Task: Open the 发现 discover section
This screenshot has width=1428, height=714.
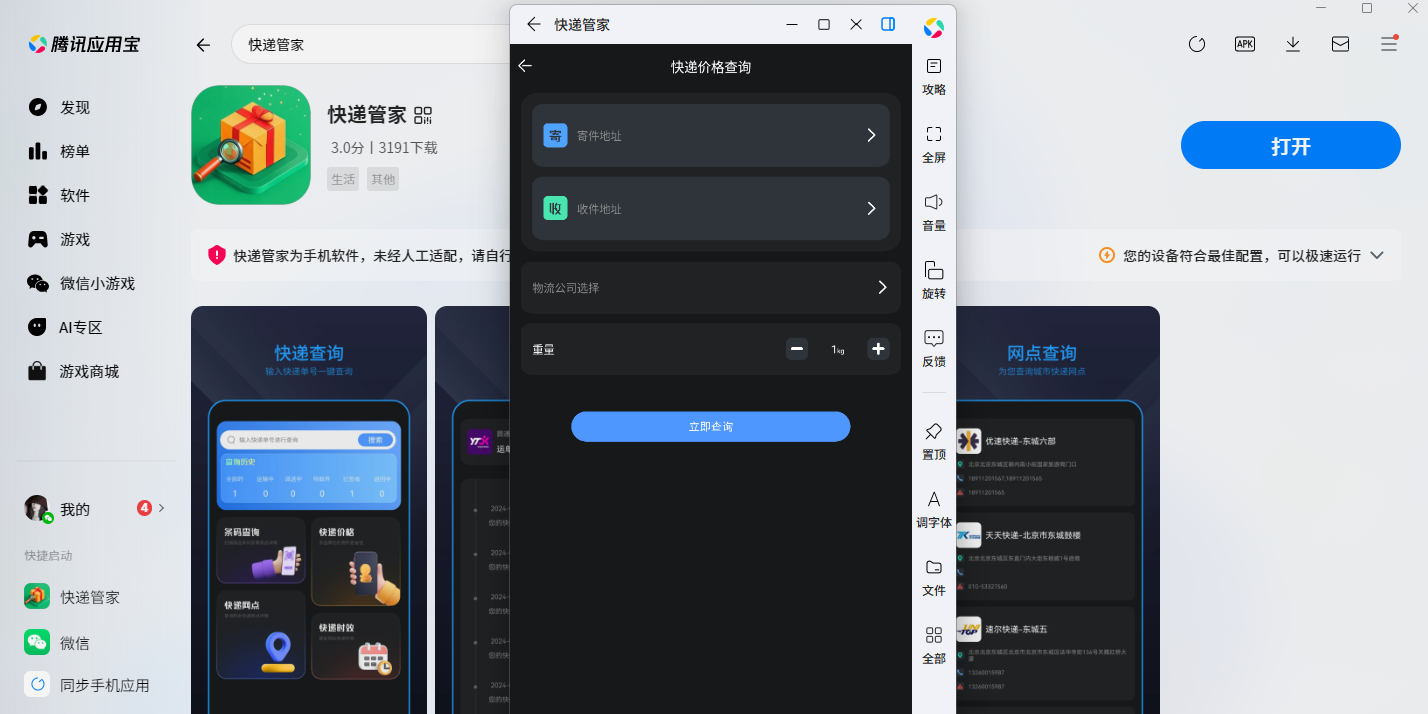Action: 60,107
